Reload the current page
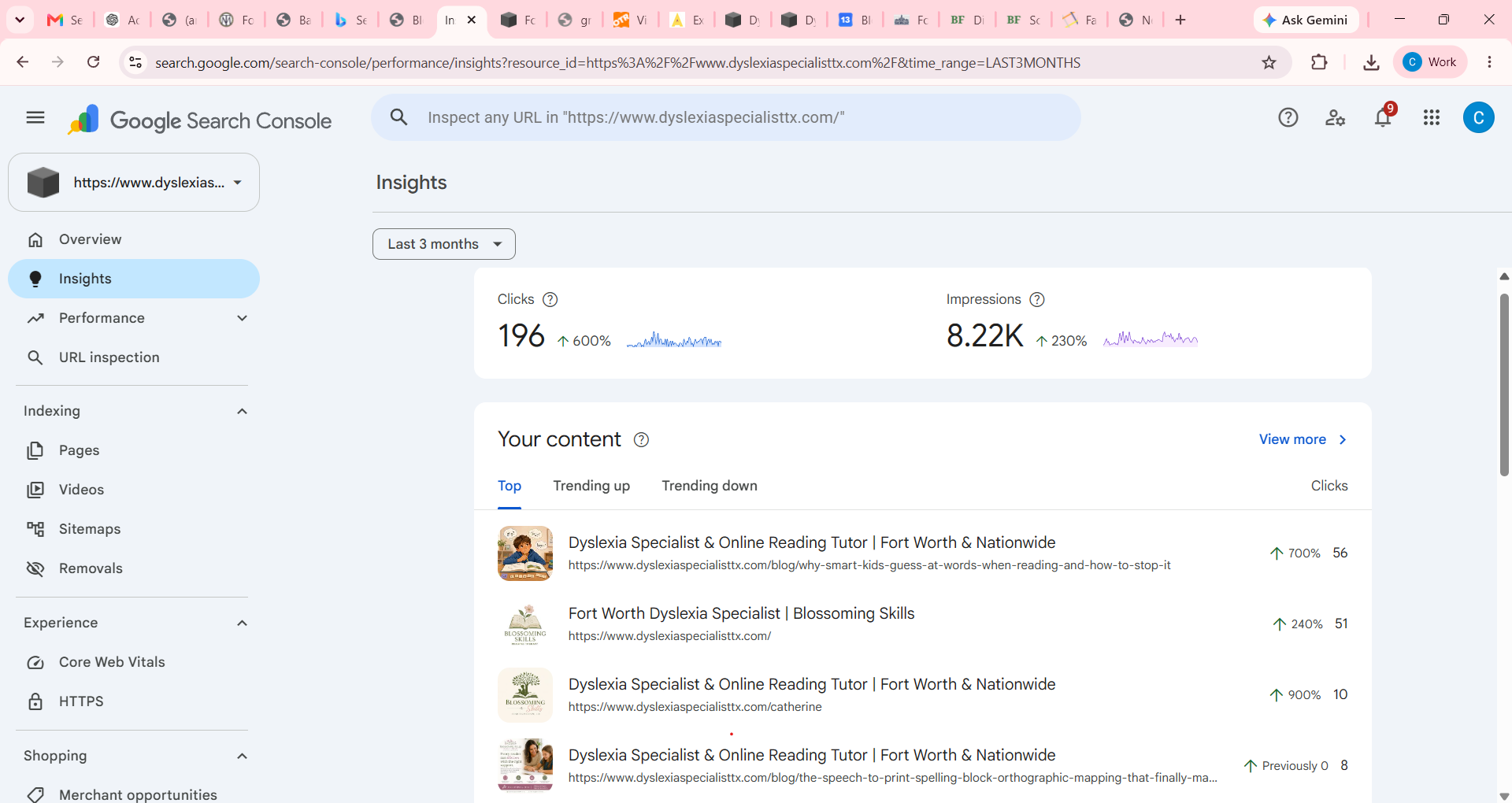The image size is (1512, 803). coord(93,62)
